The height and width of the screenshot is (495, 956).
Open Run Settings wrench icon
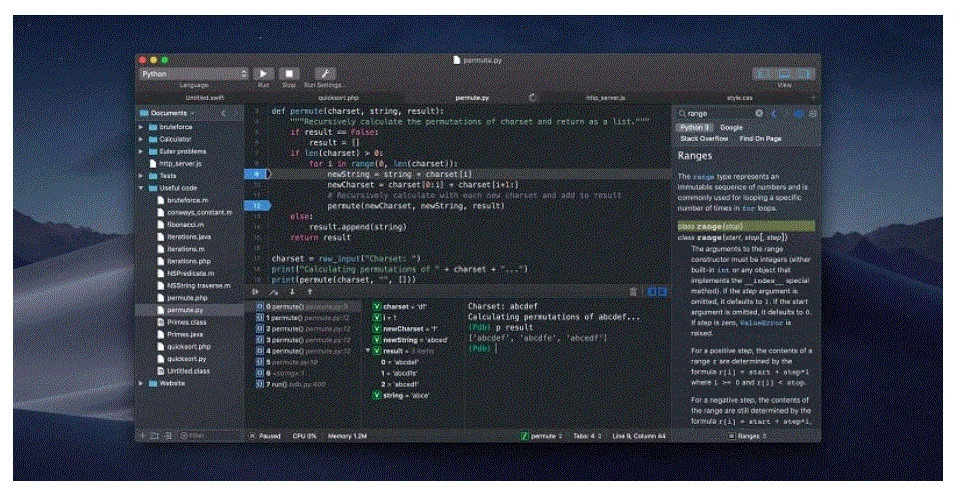point(324,74)
